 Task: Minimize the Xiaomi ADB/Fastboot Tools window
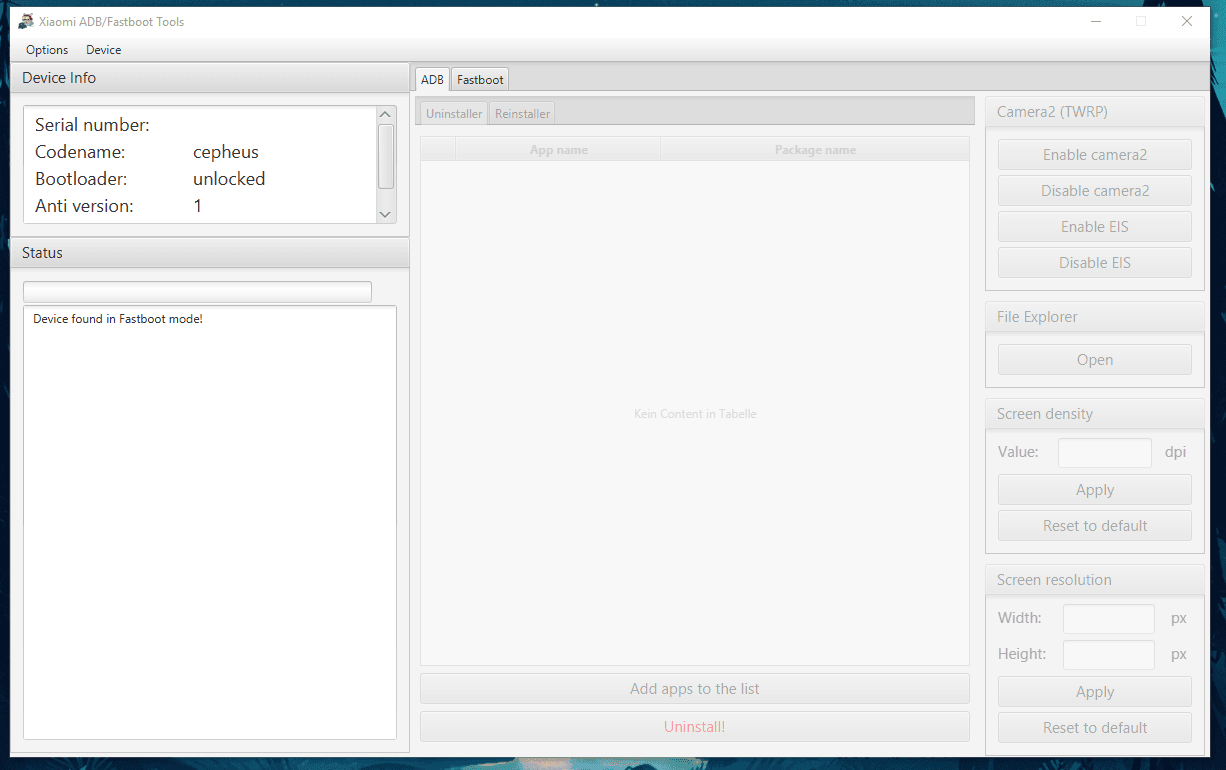point(1095,21)
